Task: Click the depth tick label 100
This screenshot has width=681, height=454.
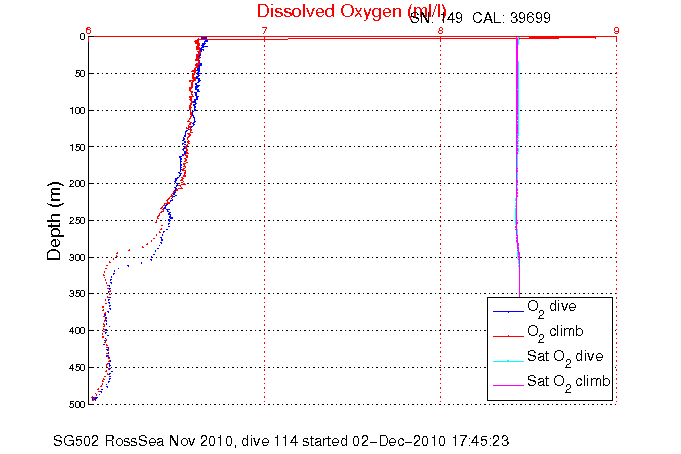Action: coord(77,111)
